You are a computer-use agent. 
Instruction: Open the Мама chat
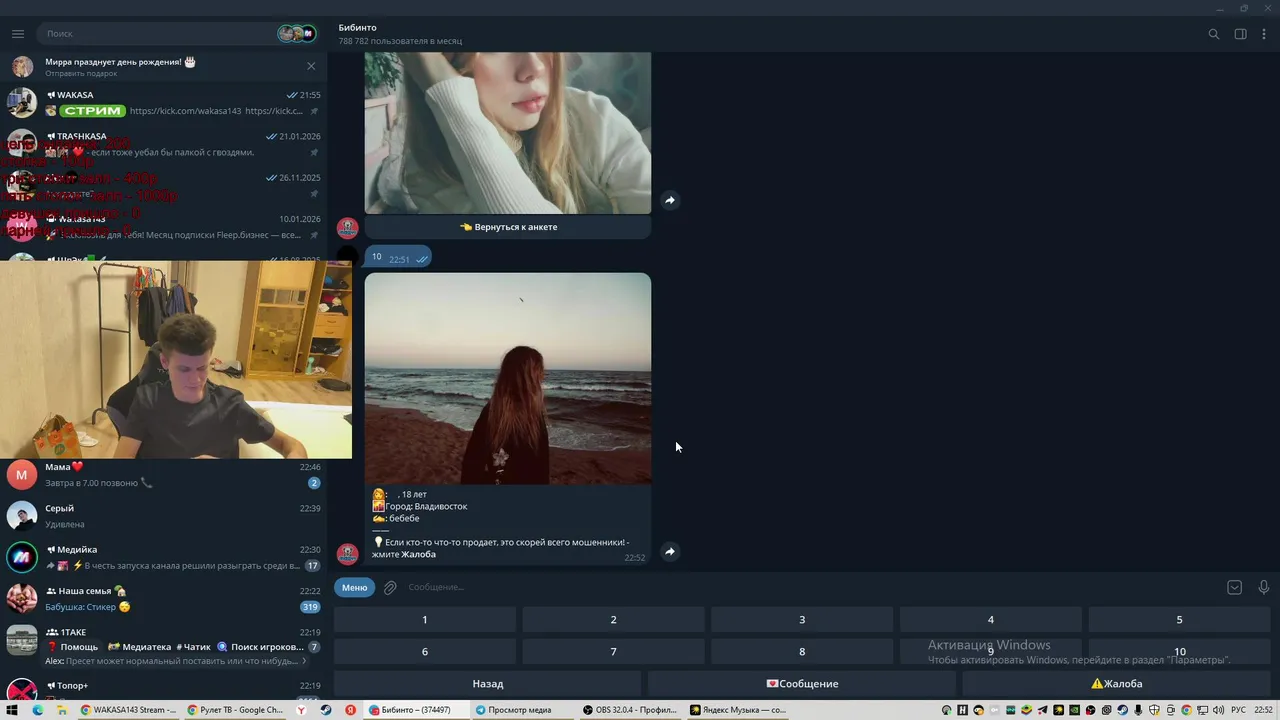(164, 475)
